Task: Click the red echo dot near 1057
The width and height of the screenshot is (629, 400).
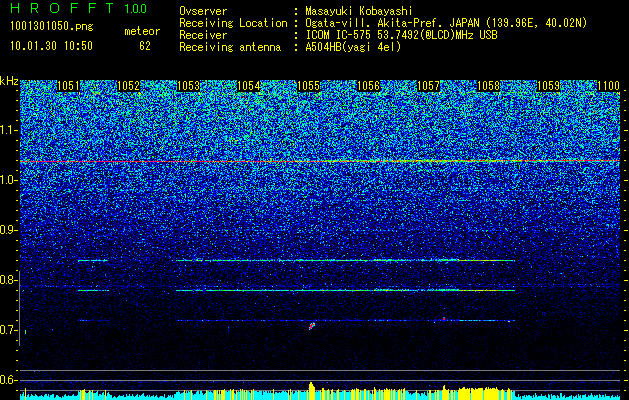Action: [444, 319]
